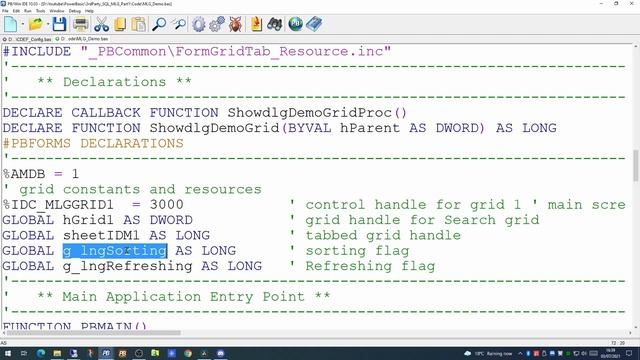
Task: Click the %AMDB = 1 line
Action: pos(41,174)
